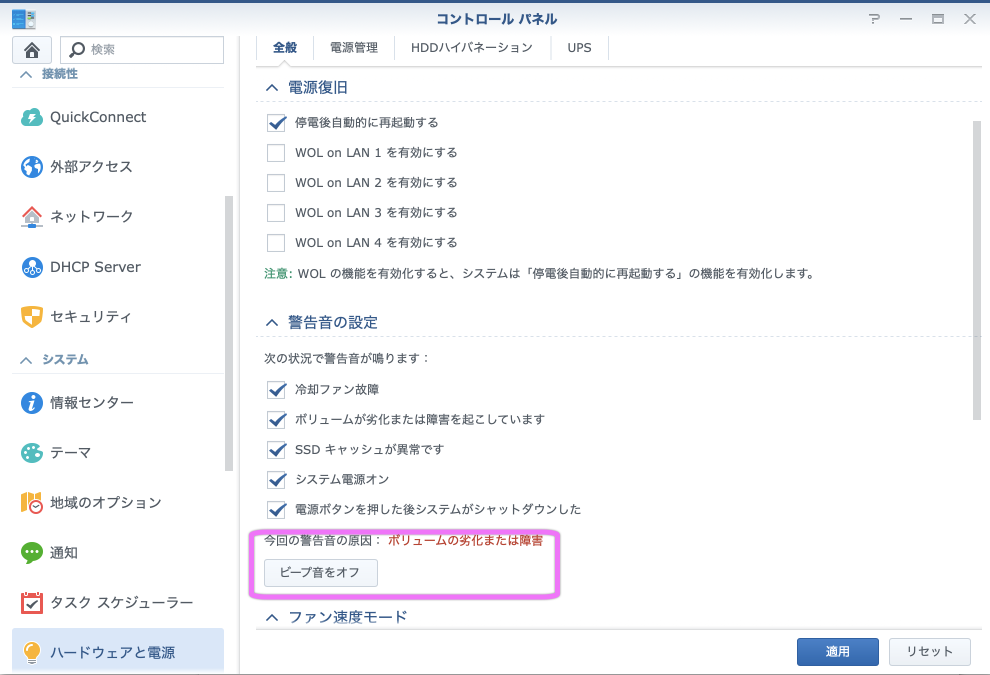Collapse the 警告音の設定 section
Image resolution: width=990 pixels, height=675 pixels.
click(271, 322)
